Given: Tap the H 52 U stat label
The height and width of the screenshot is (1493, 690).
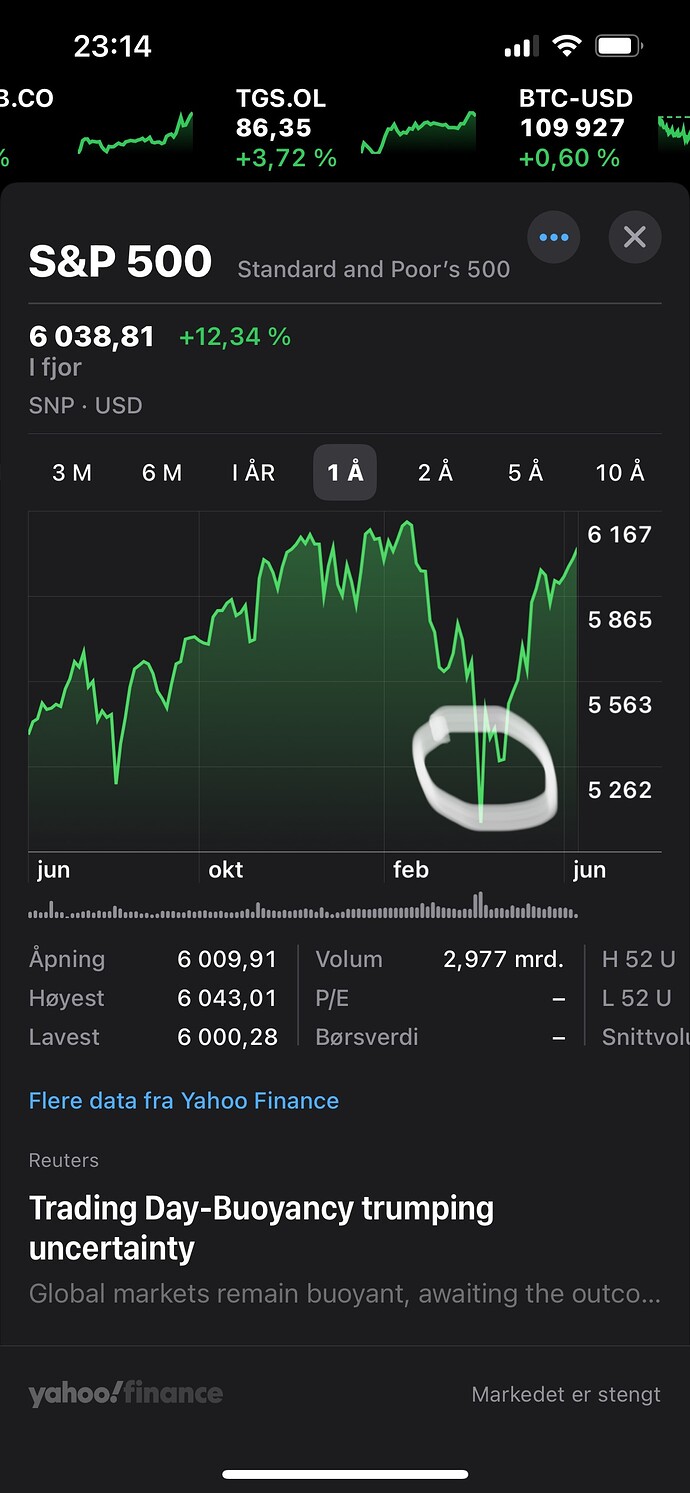Looking at the screenshot, I should (639, 959).
